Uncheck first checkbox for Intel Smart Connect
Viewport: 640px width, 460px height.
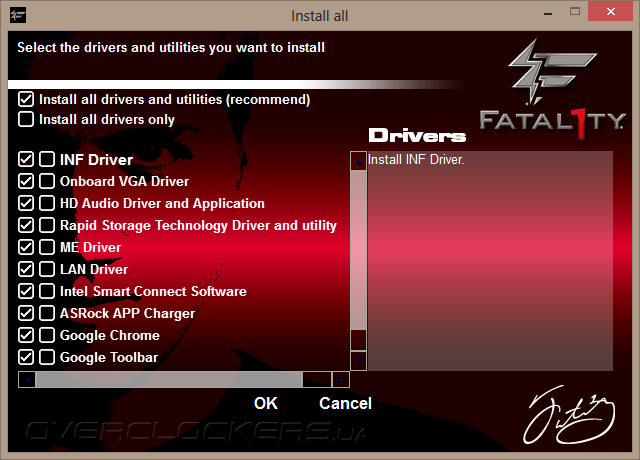[26, 291]
